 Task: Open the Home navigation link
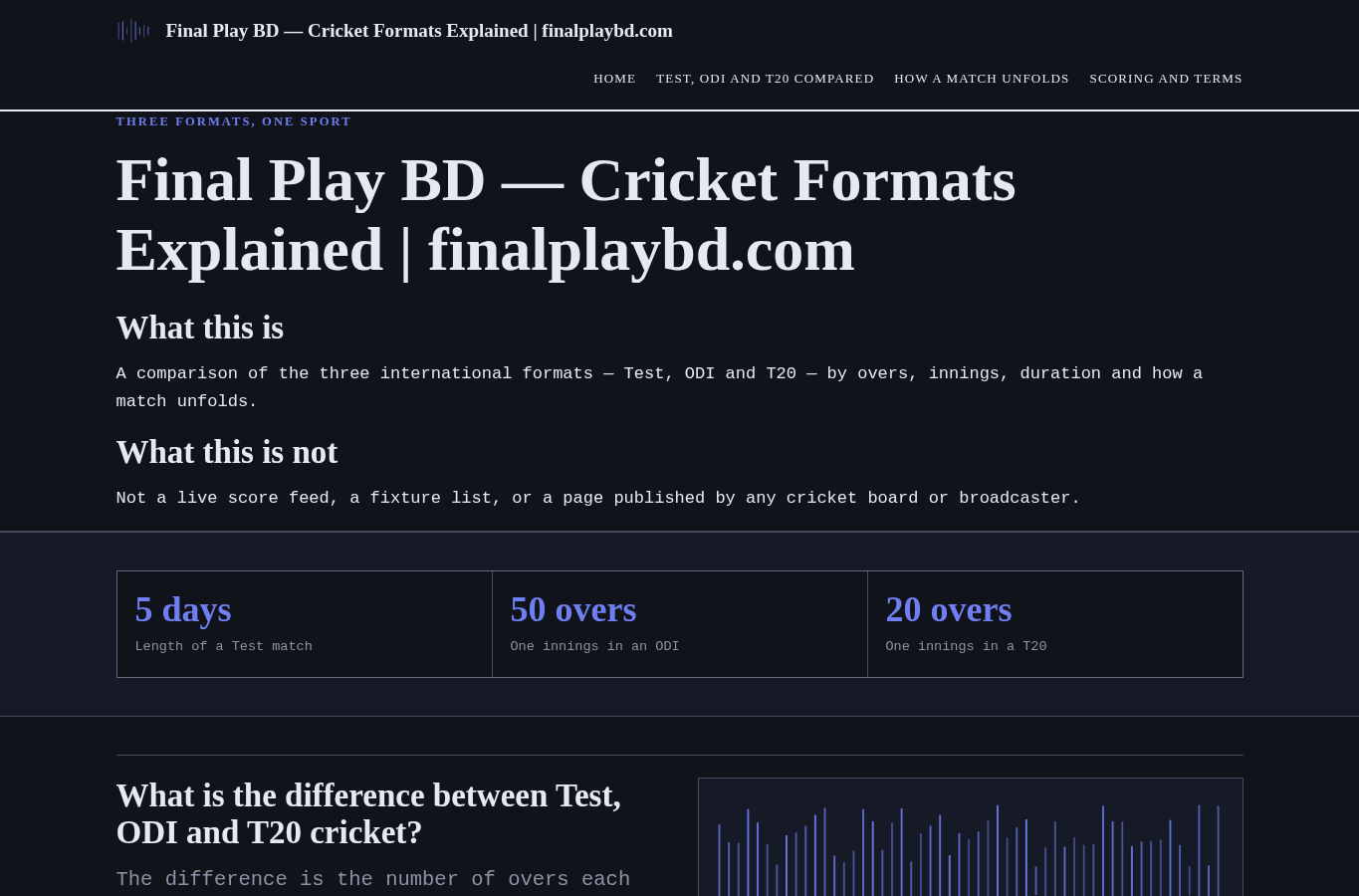[614, 79]
